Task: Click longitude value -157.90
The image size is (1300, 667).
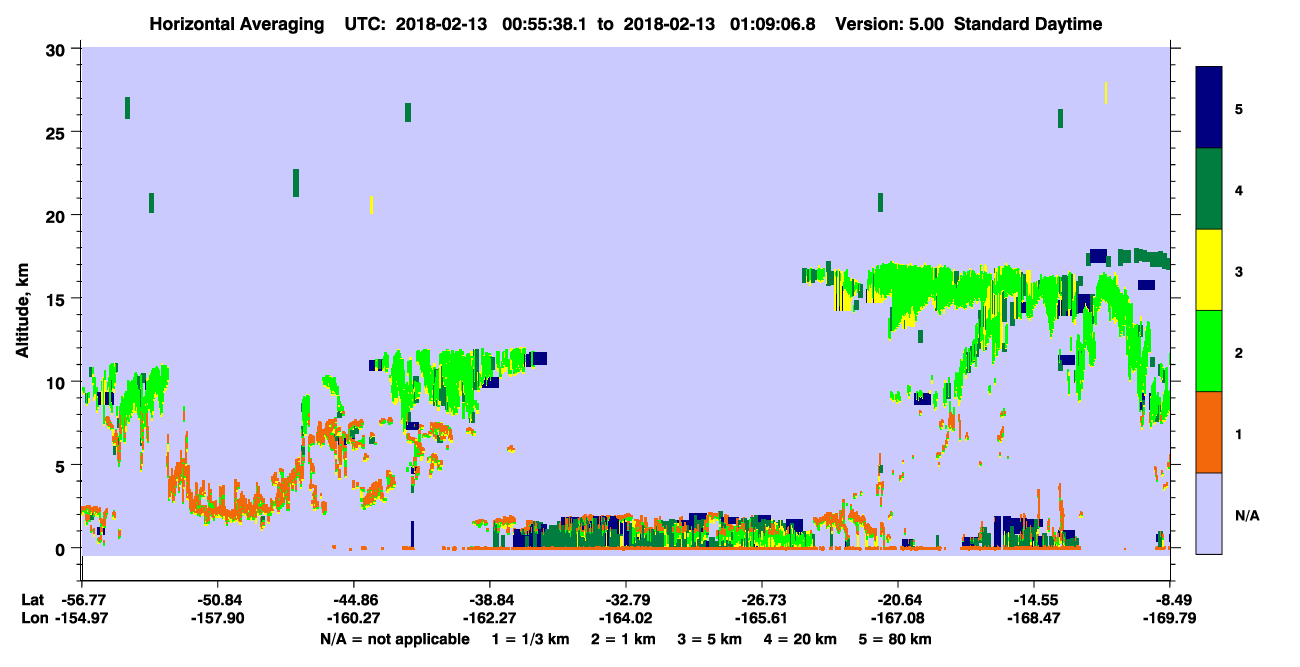Action: (x=218, y=618)
